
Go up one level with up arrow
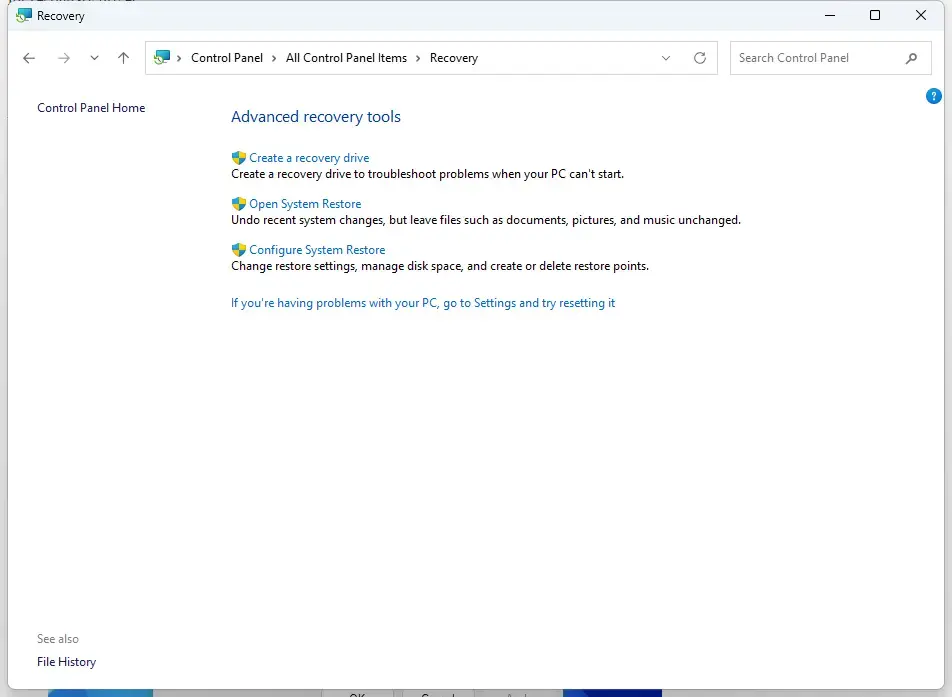point(123,58)
